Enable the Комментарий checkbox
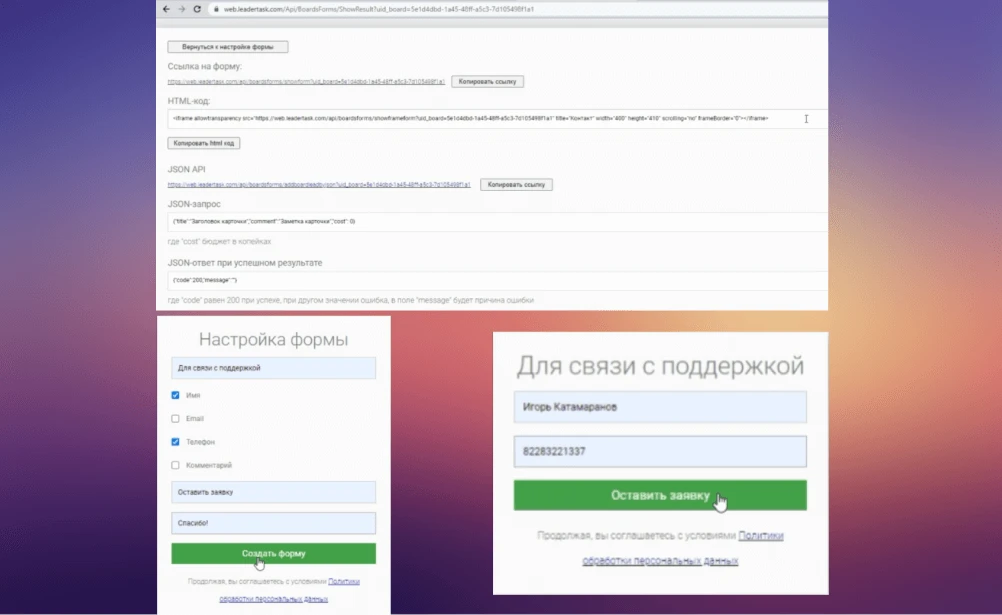 click(176, 465)
